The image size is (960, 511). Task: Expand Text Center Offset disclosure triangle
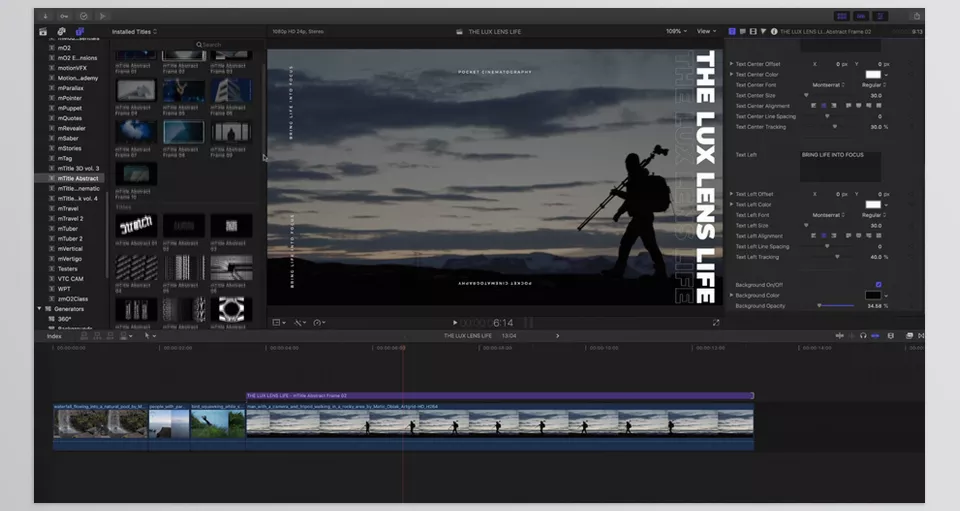point(731,64)
